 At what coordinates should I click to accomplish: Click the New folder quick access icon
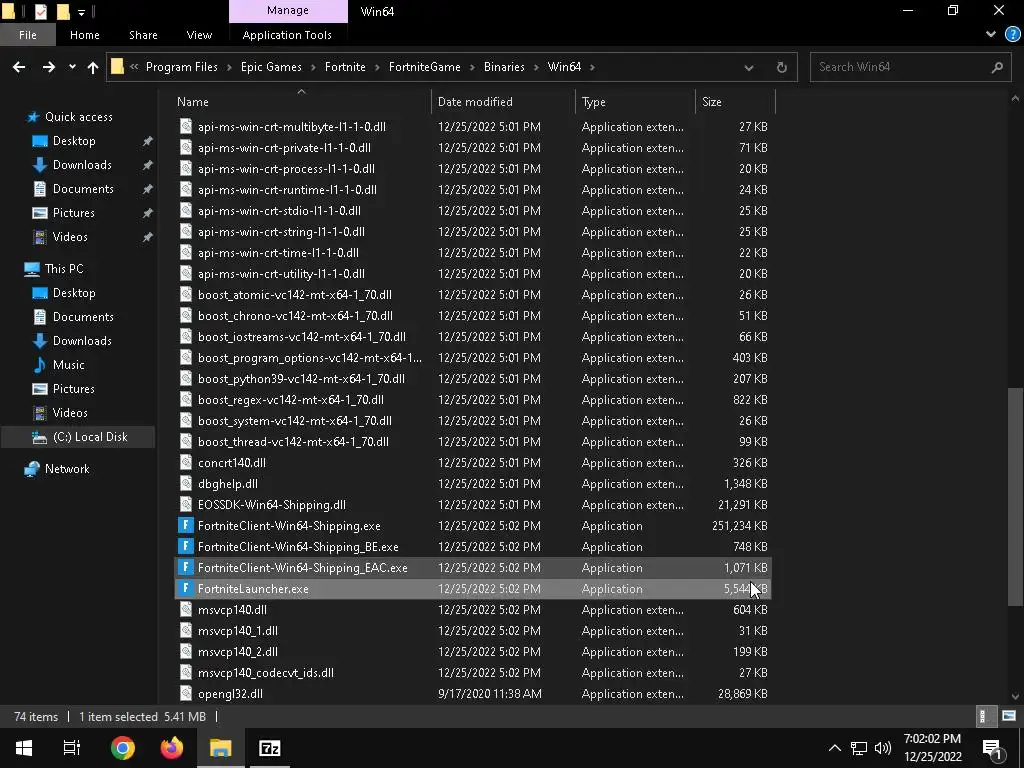tap(63, 11)
